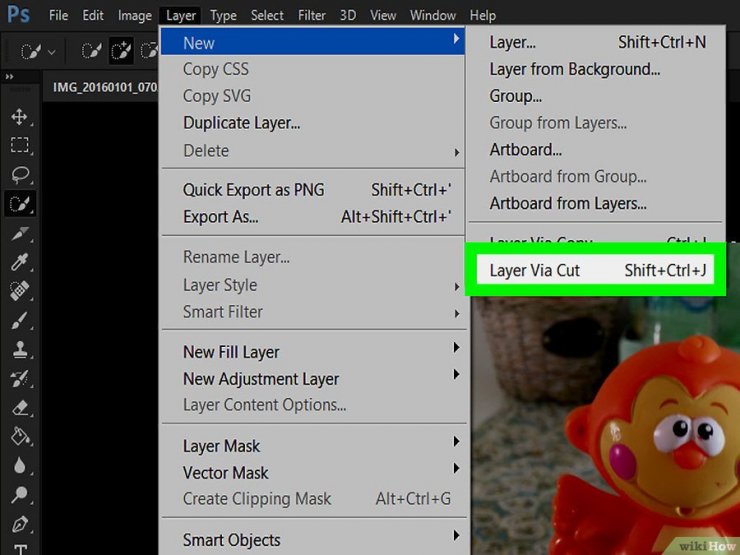Open the Filter menu
This screenshot has width=740, height=555.
coord(312,15)
